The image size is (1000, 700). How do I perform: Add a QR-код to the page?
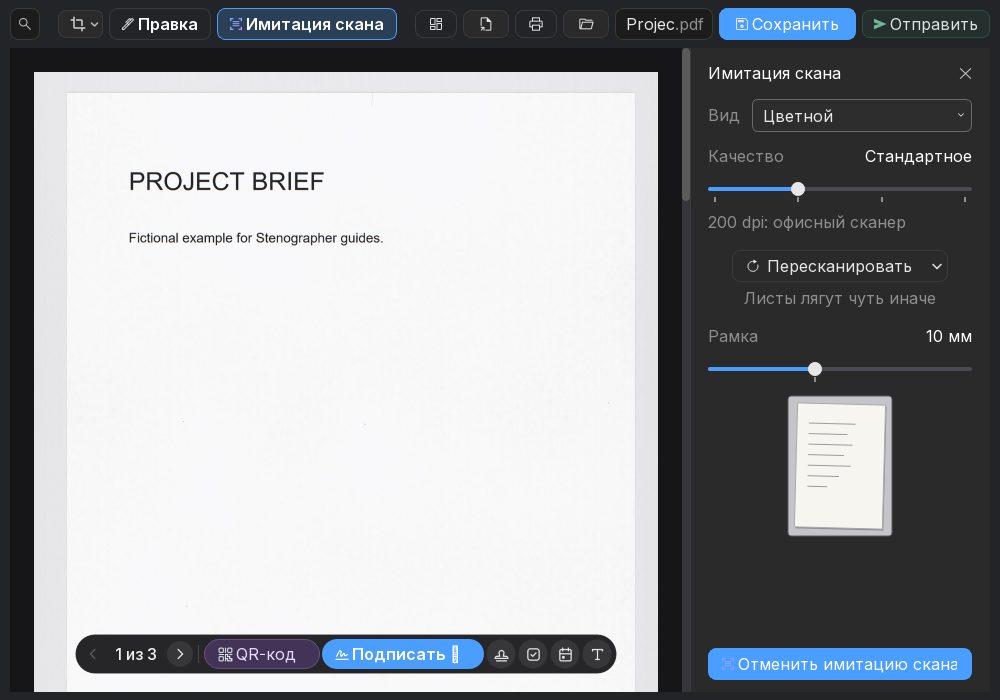coord(261,654)
